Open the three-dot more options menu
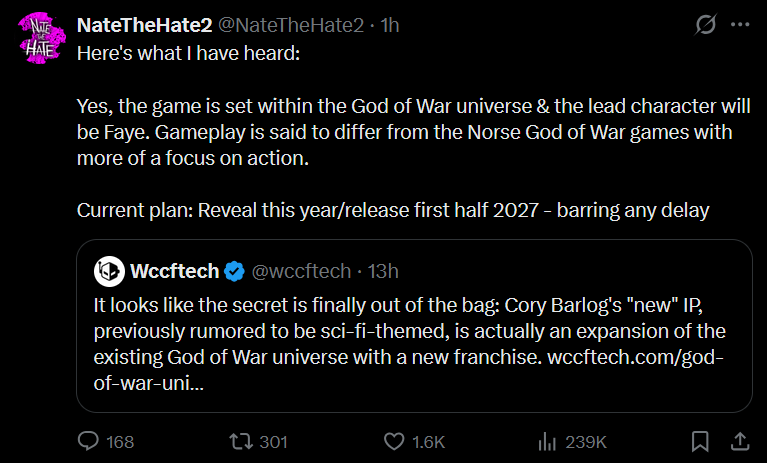This screenshot has height=463, width=767. coord(740,24)
